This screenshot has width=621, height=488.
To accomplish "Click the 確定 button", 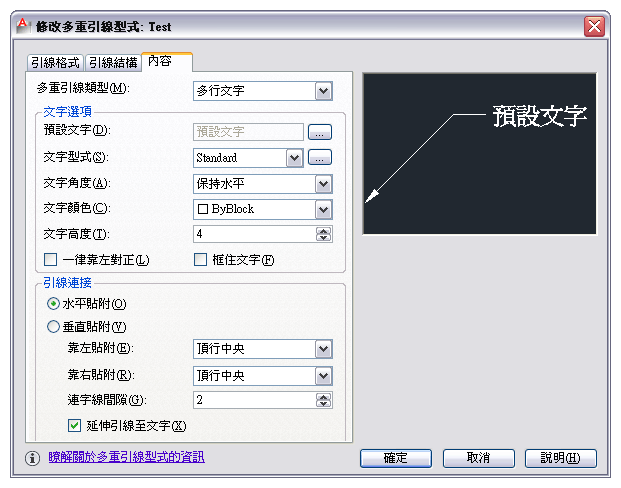I will click(x=396, y=458).
